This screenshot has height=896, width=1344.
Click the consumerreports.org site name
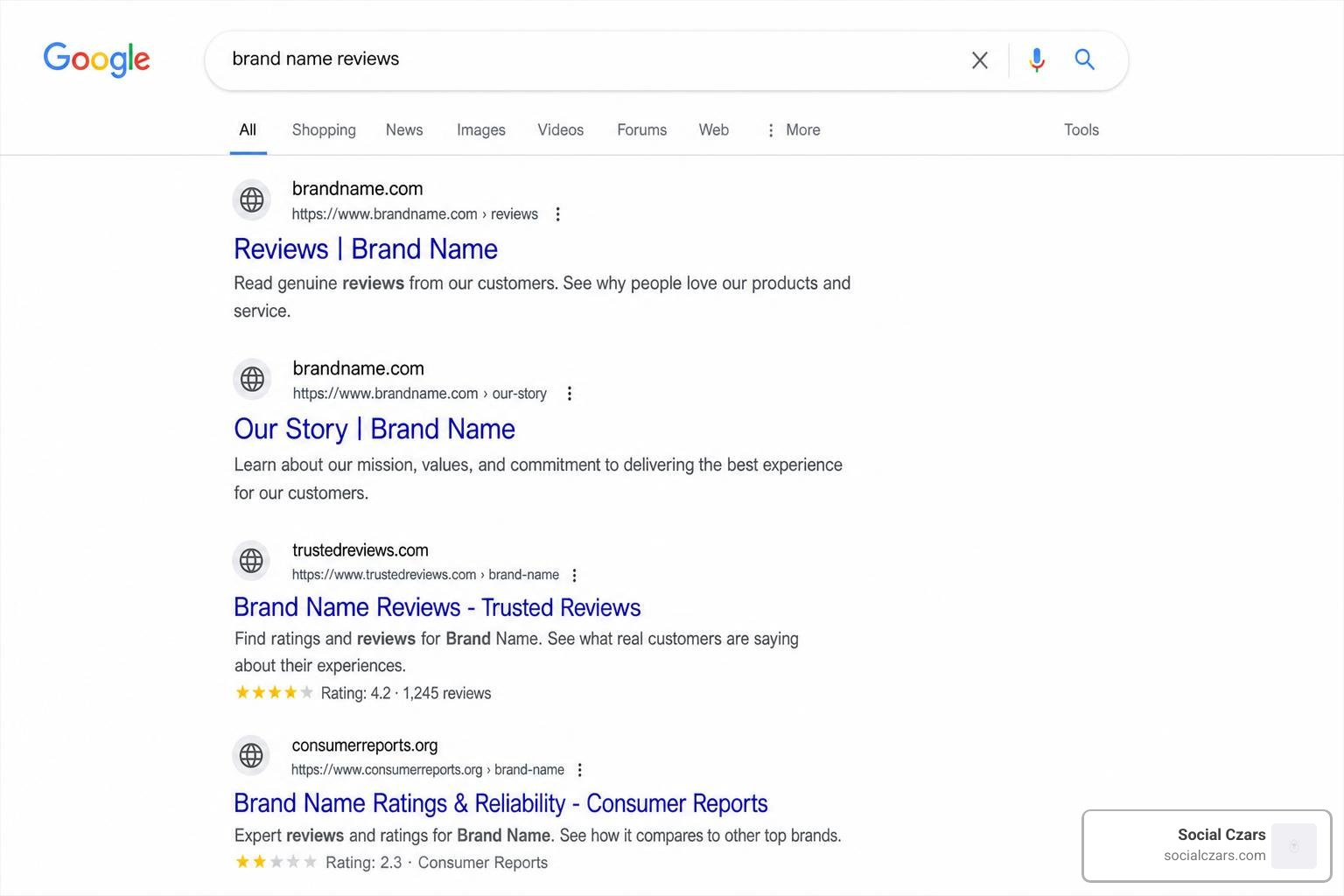[365, 745]
